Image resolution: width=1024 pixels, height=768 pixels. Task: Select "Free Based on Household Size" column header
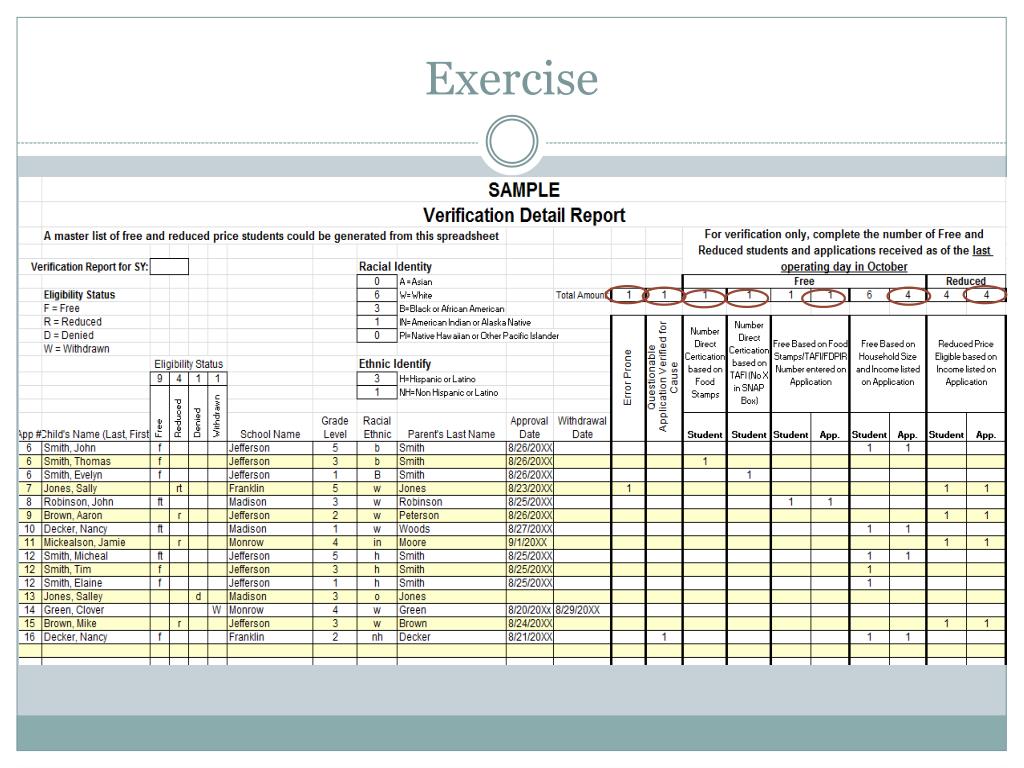click(888, 363)
